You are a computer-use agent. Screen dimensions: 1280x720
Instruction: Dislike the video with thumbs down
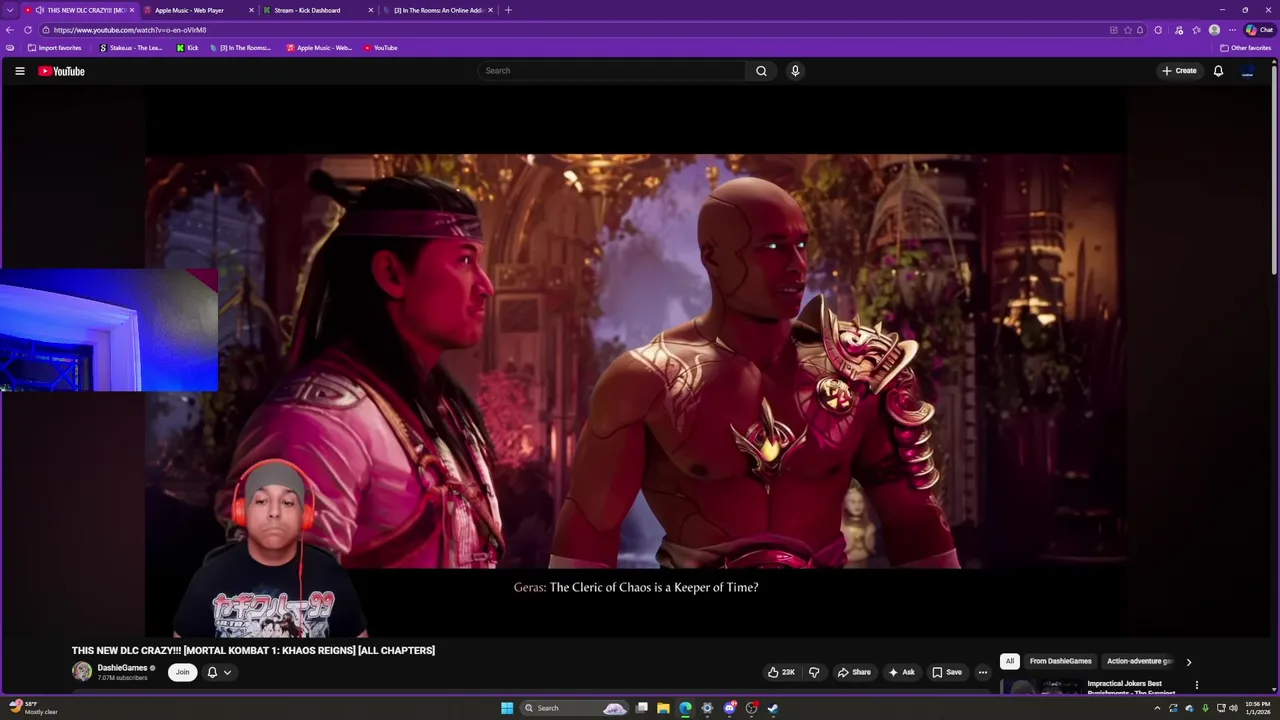tap(813, 672)
